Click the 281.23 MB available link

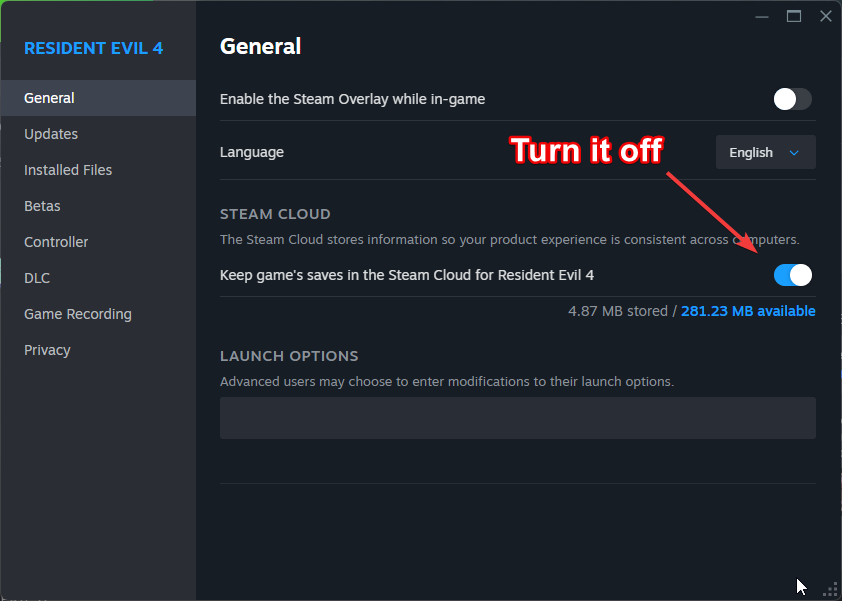click(748, 311)
